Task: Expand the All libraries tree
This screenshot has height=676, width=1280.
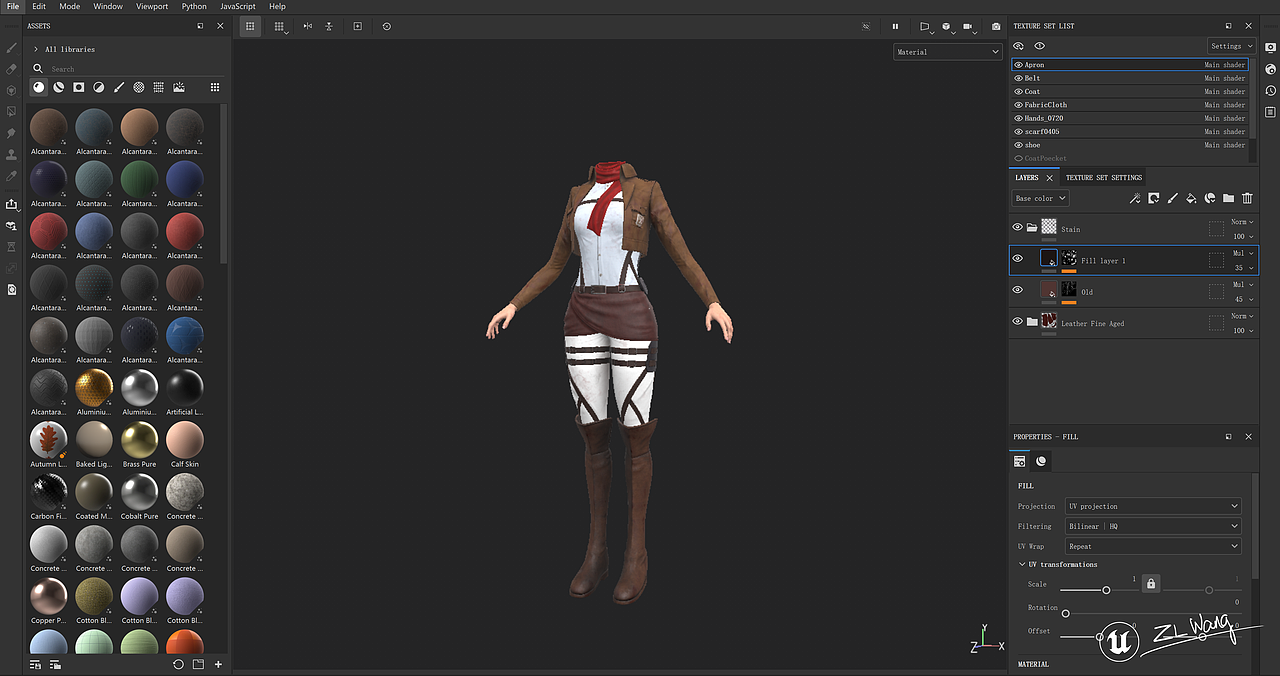Action: 36,49
